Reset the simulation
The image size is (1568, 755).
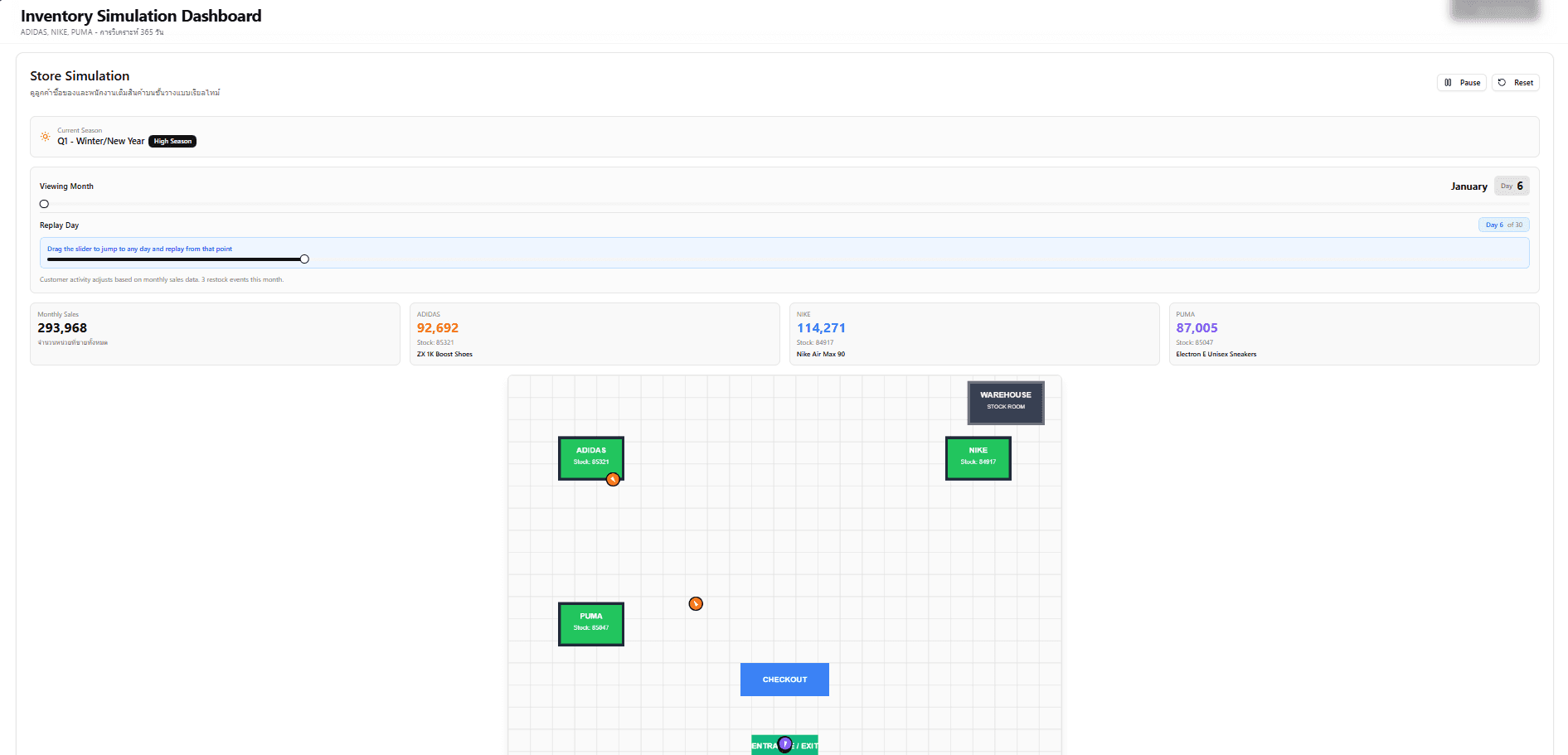tap(1515, 82)
